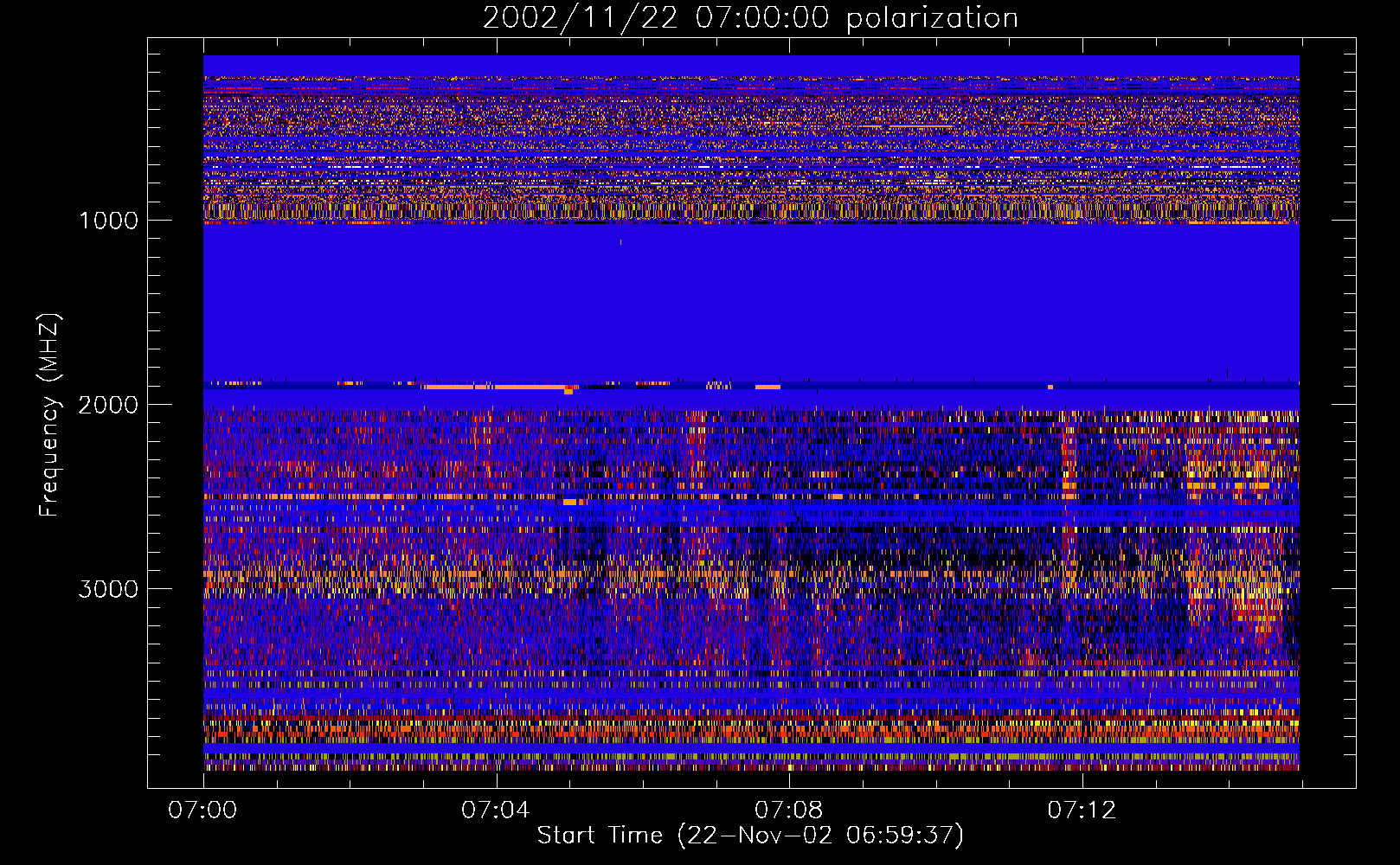Image resolution: width=1400 pixels, height=865 pixels.
Task: Select the 'Frequency (MHZ)' y-axis label
Action: click(49, 416)
